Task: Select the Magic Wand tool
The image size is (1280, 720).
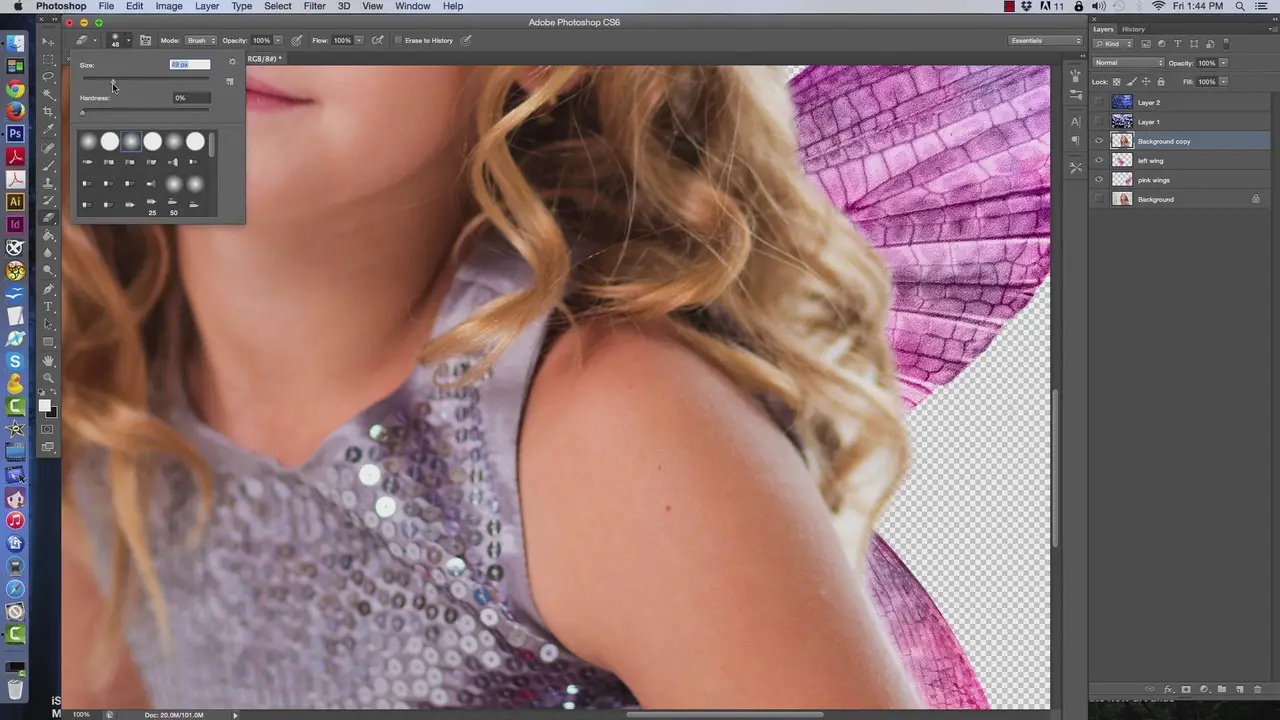Action: (47, 94)
